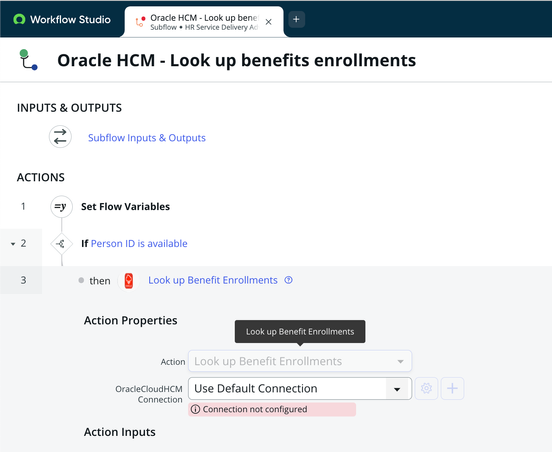Click the subflow icon beside the page title

pyautogui.click(x=29, y=60)
